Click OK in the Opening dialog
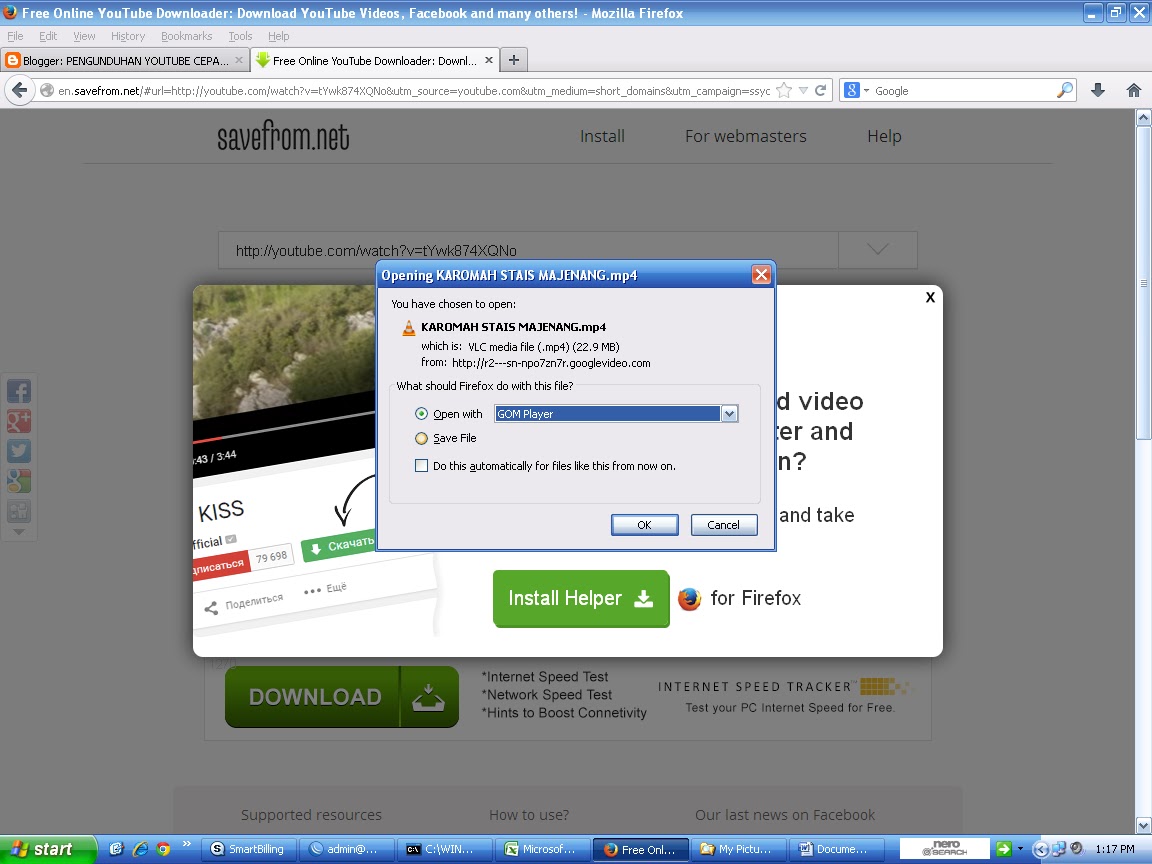1152x864 pixels. coord(644,525)
